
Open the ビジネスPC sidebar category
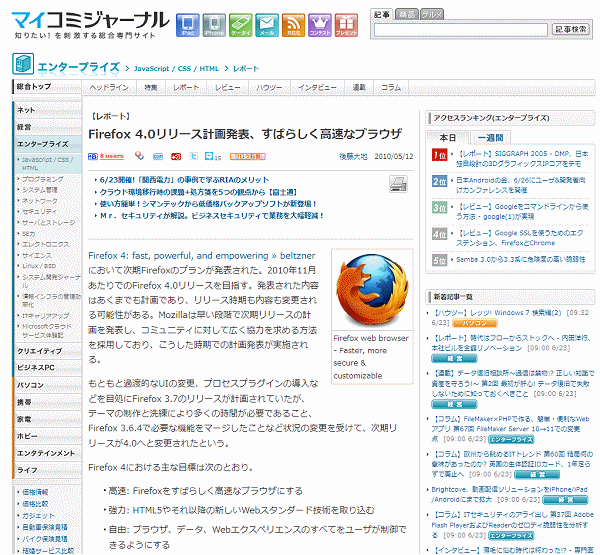tap(48, 368)
